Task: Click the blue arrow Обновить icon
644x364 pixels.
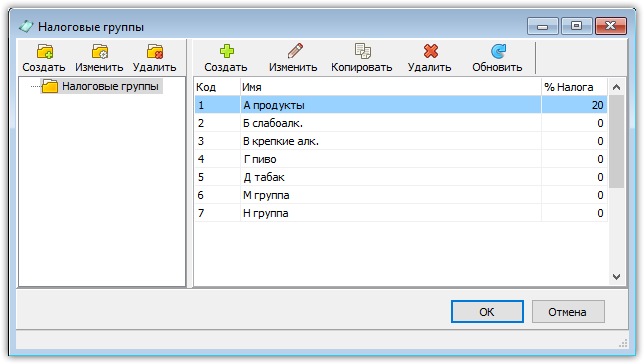Action: coord(498,51)
